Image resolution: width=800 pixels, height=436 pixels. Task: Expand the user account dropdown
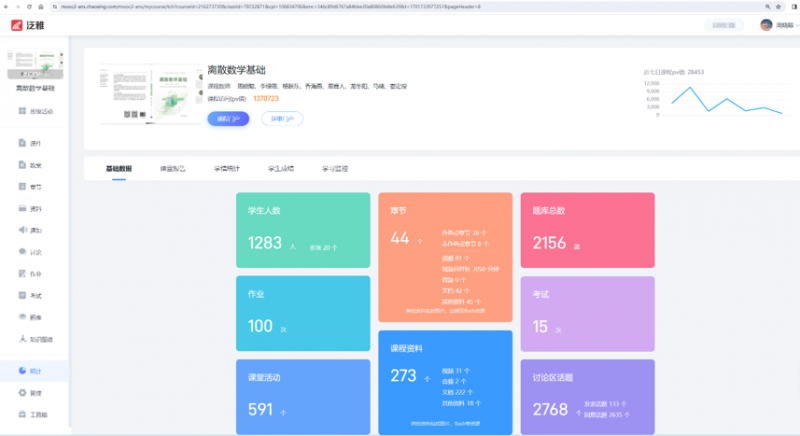(780, 25)
